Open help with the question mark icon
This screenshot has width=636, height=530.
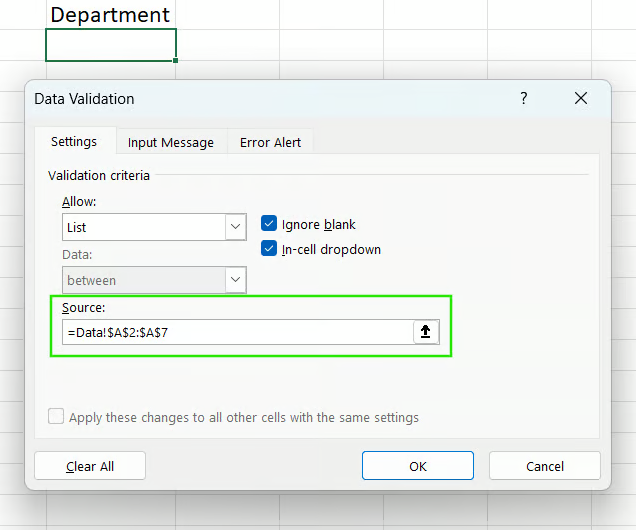coord(523,98)
